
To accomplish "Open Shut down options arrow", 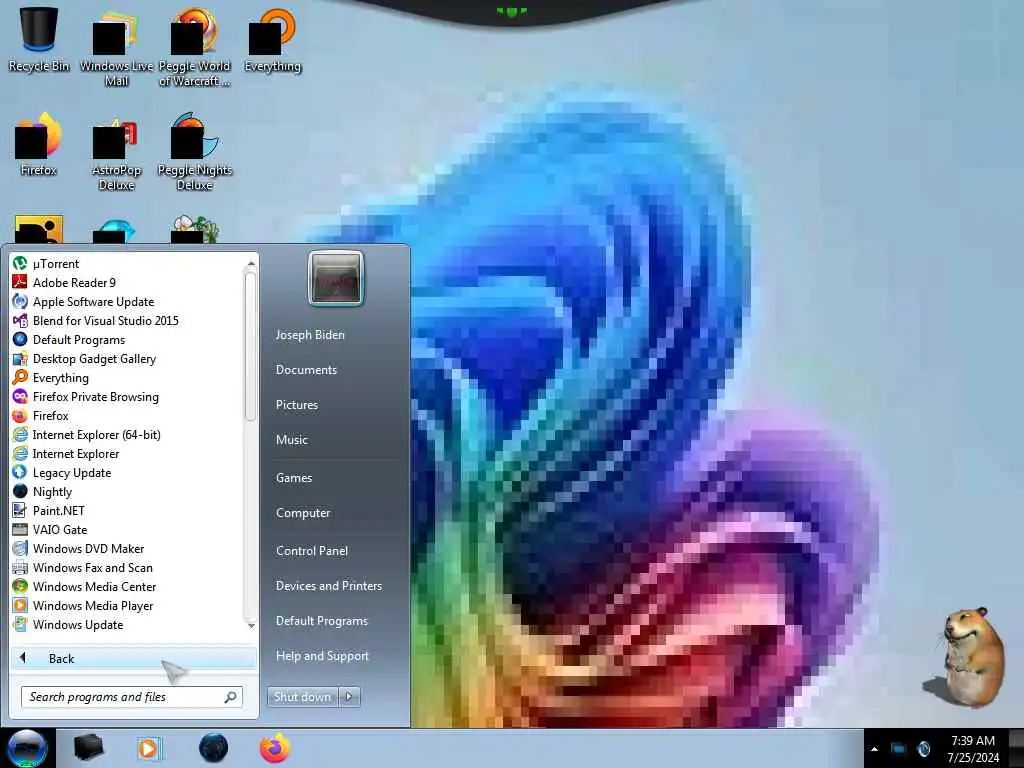I will (x=349, y=697).
